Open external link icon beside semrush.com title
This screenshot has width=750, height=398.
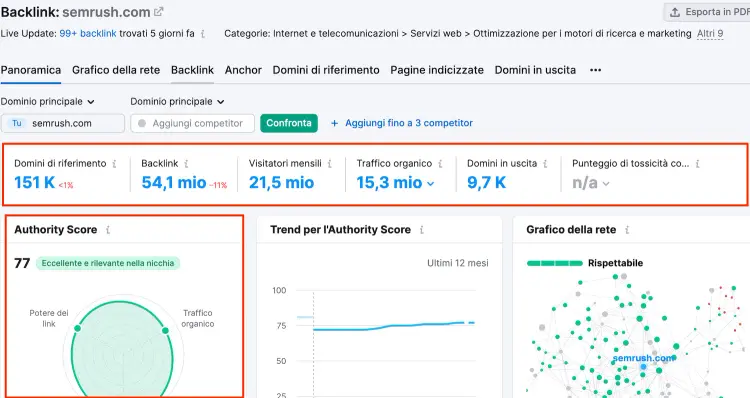coord(159,12)
